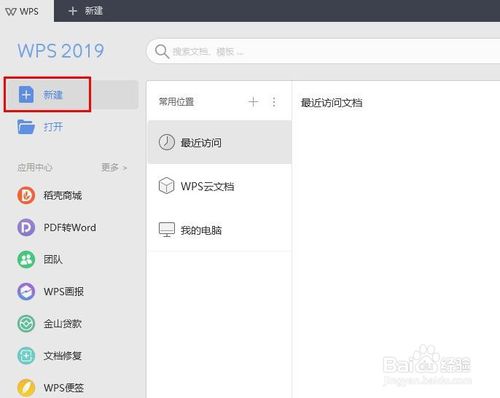Screen dimensions: 500x398
Task: Open WPS便签 label
Action: click(64, 388)
